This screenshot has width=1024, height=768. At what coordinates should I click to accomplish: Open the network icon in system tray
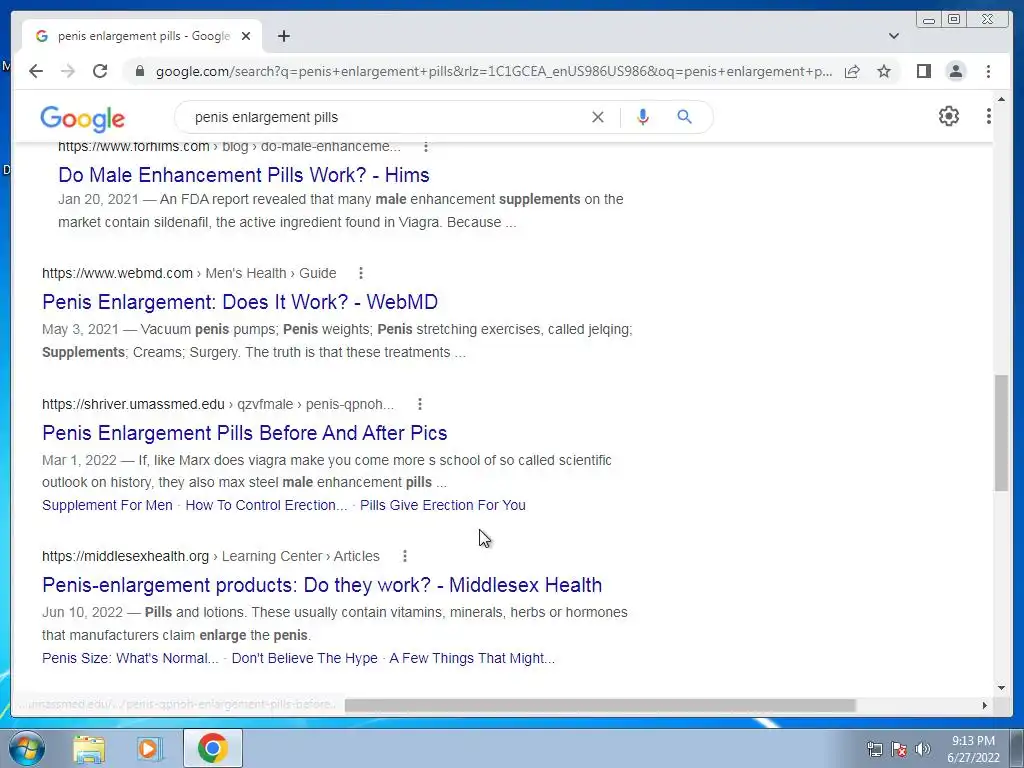pos(874,749)
